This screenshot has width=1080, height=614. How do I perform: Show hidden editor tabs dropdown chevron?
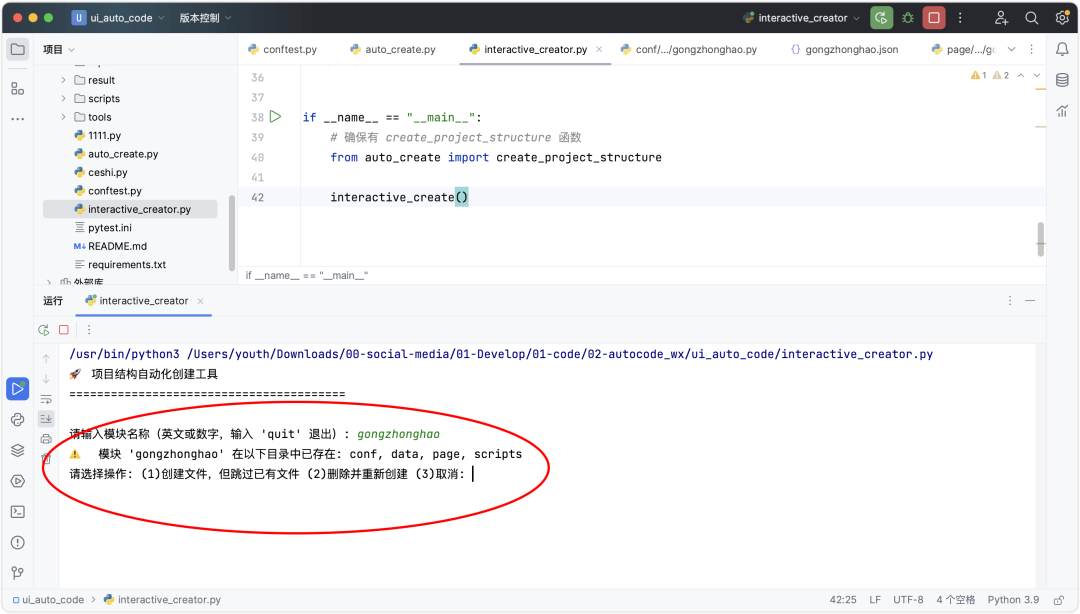[1011, 50]
